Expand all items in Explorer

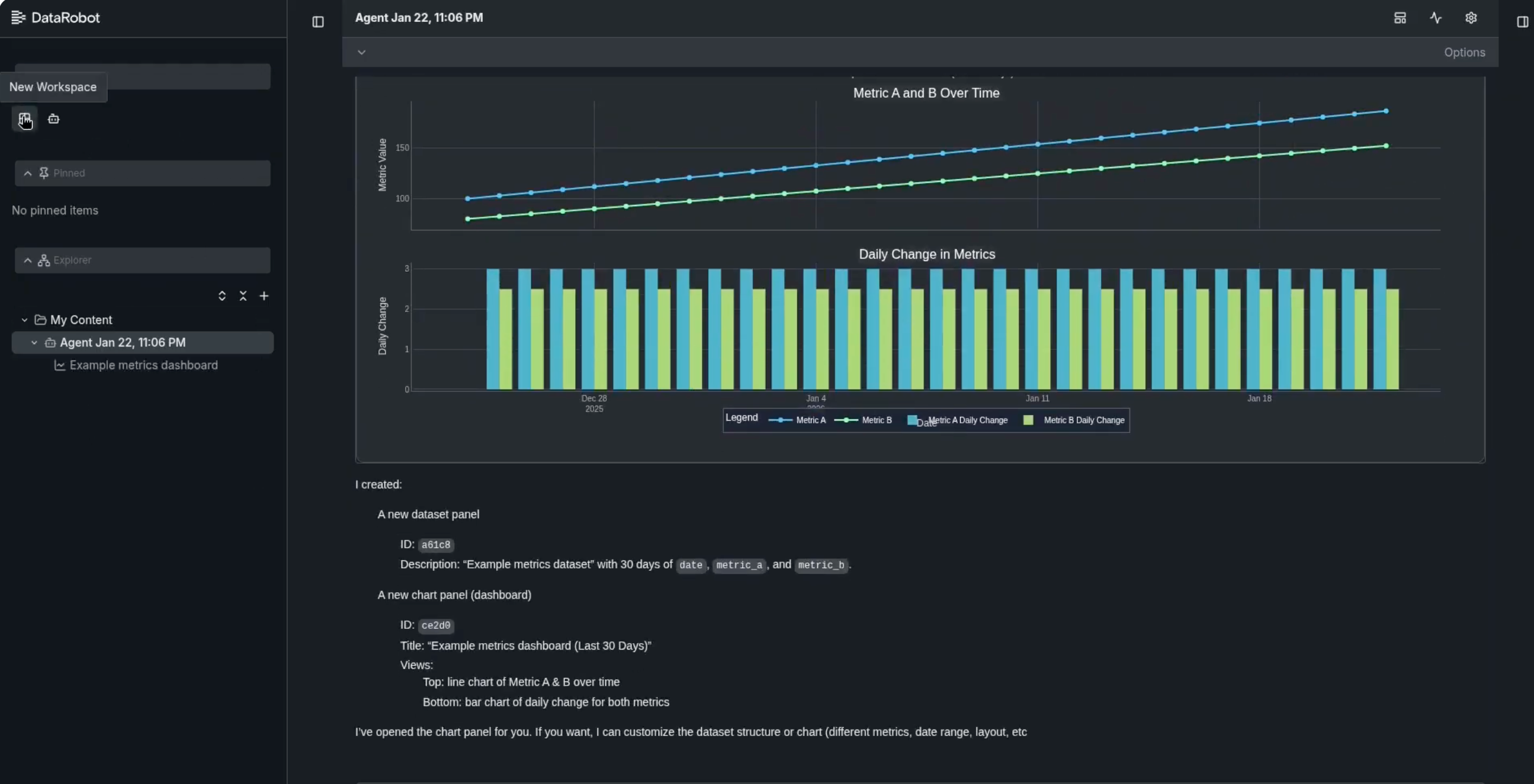[222, 296]
